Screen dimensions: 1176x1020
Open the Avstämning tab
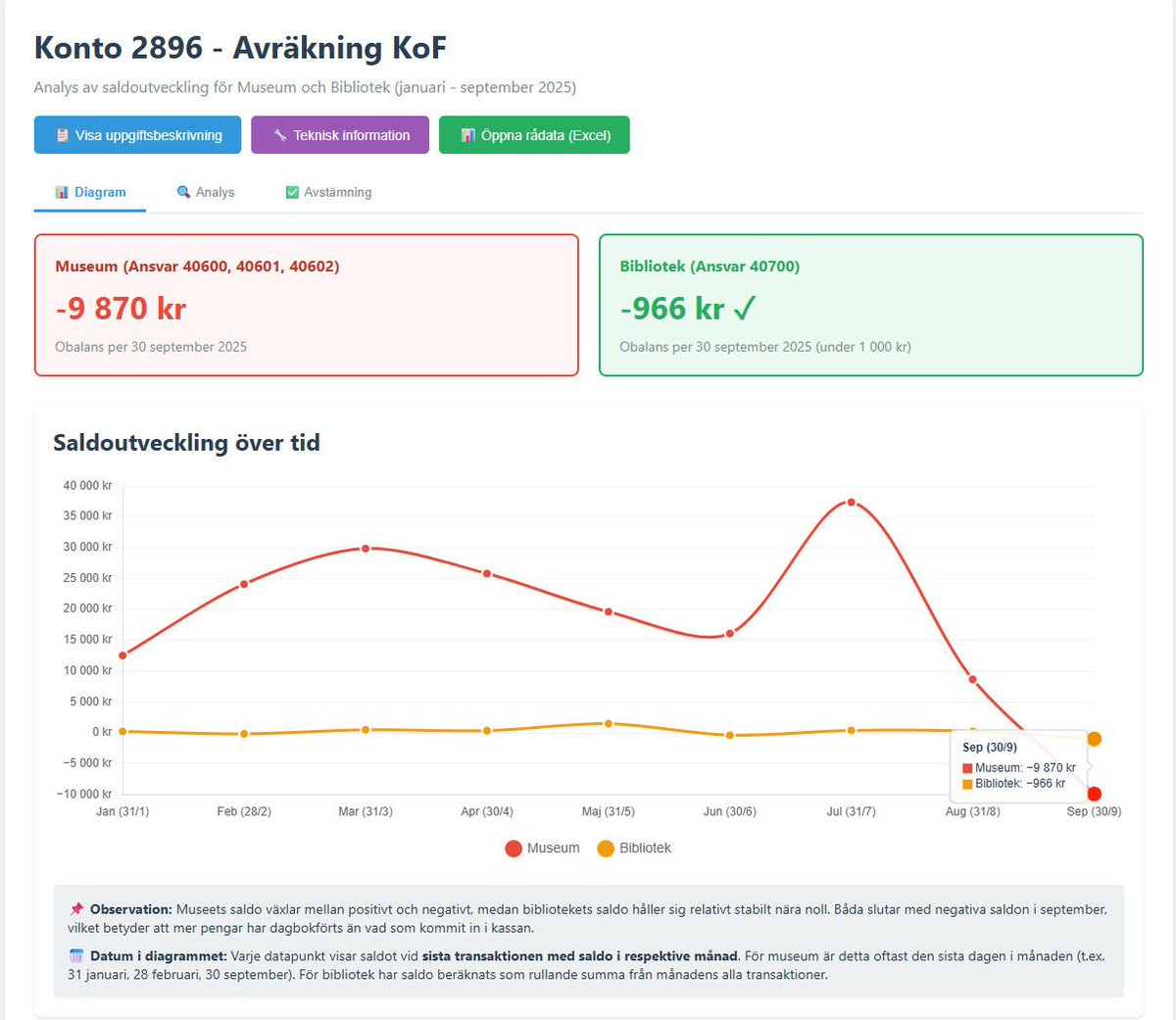(328, 192)
